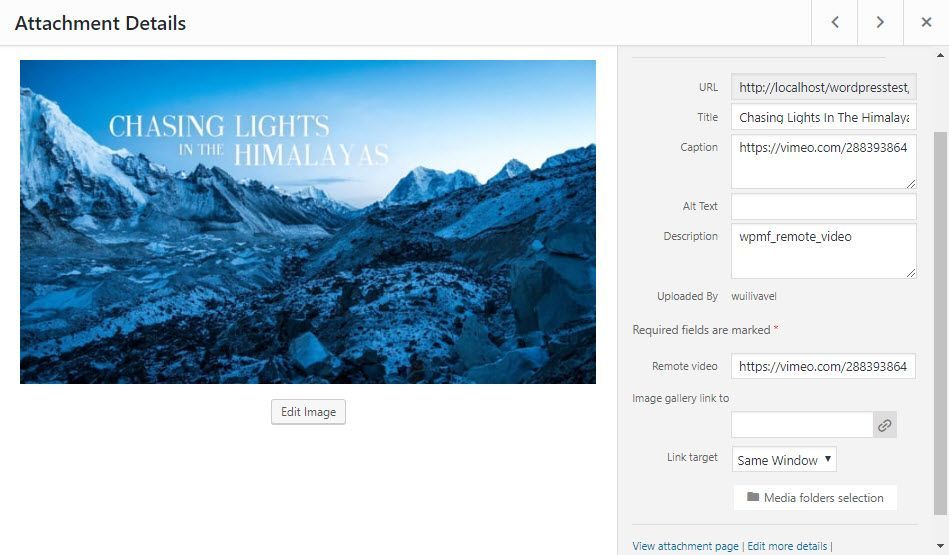Open Media folders selection
The width and height of the screenshot is (949, 555).
pos(815,498)
